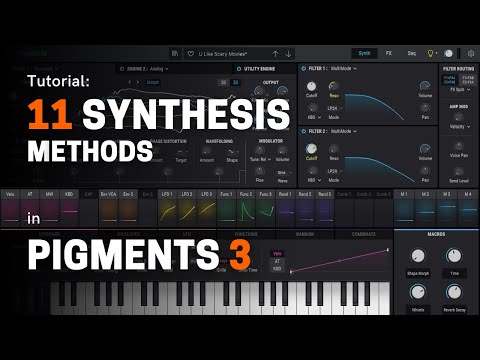Screen dimensions: 480x360
Task: Select second Filter Routing mode button
Action: 468,80
